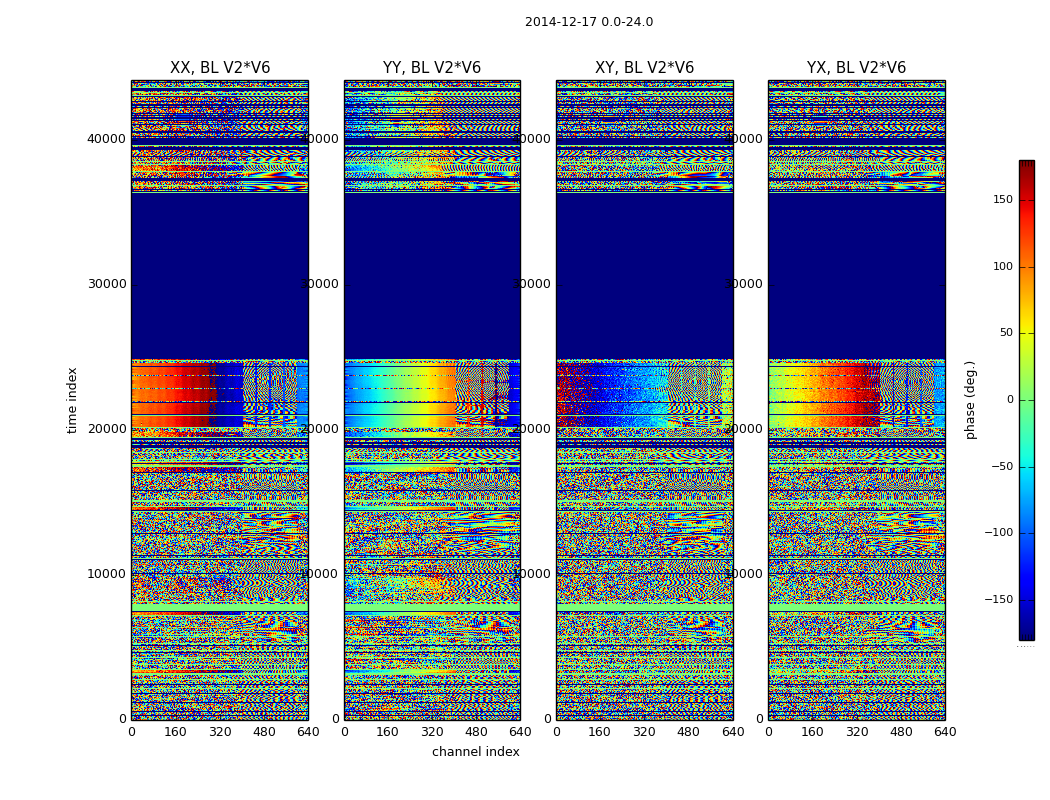Click the 'phase (deg.)' colorbar label

(x=970, y=400)
